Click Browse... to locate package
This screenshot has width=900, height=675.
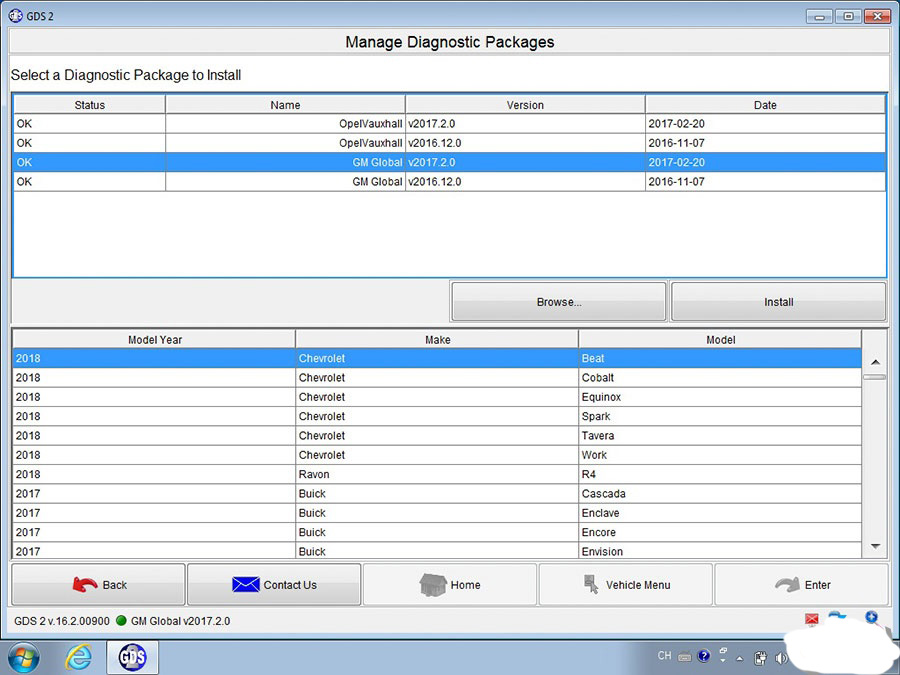tap(558, 301)
